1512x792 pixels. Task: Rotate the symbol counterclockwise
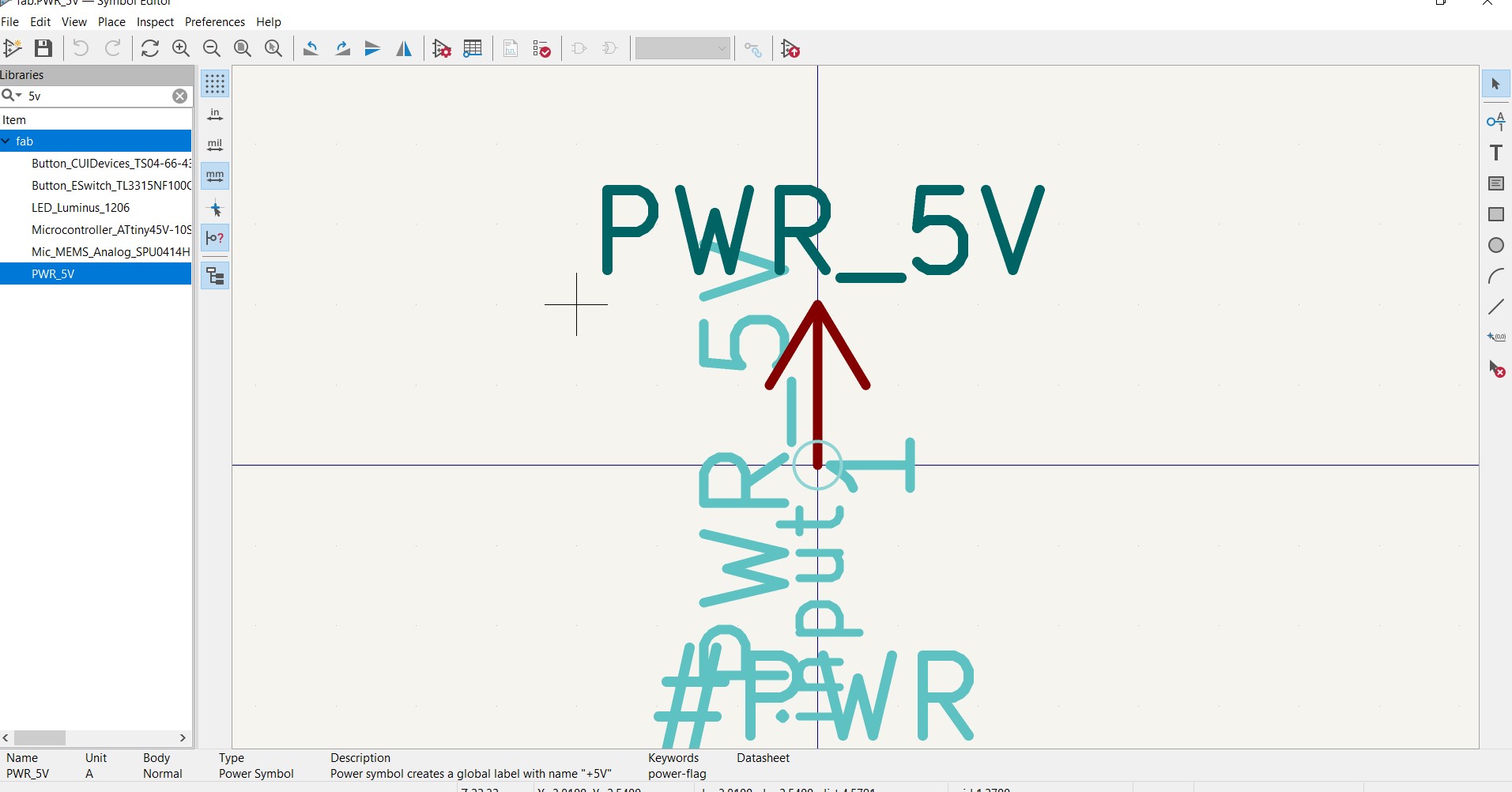pos(311,48)
